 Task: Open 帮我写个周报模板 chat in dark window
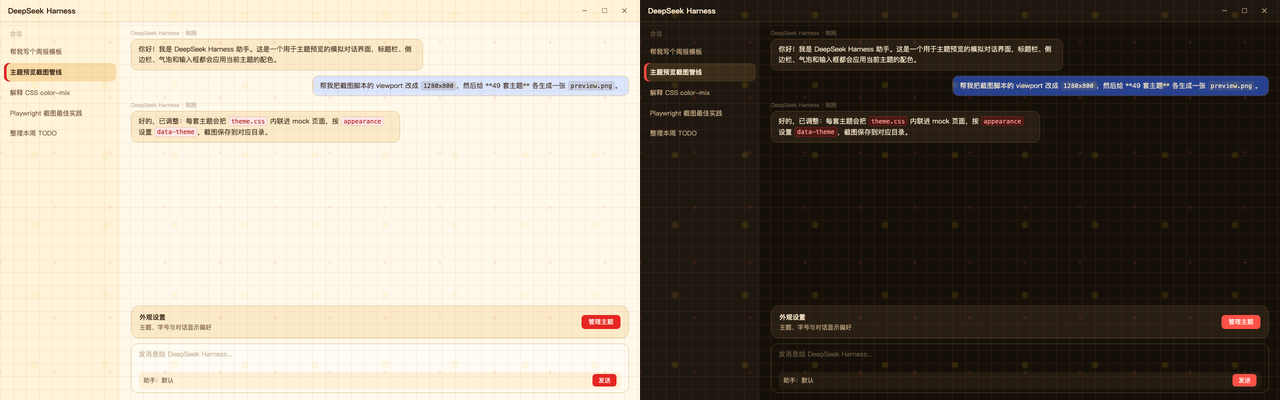tap(700, 51)
